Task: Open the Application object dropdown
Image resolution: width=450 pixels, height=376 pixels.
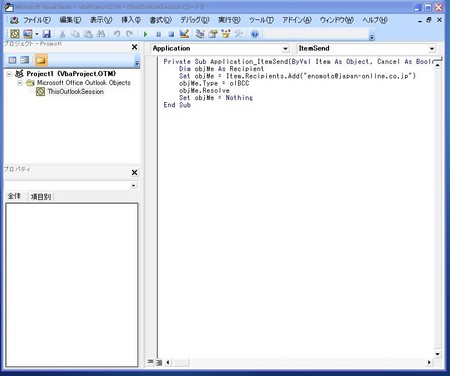Action: 285,49
